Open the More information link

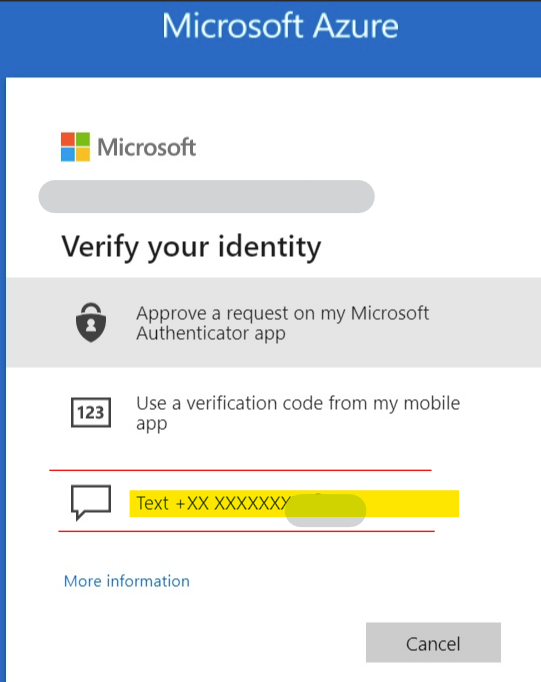click(127, 581)
